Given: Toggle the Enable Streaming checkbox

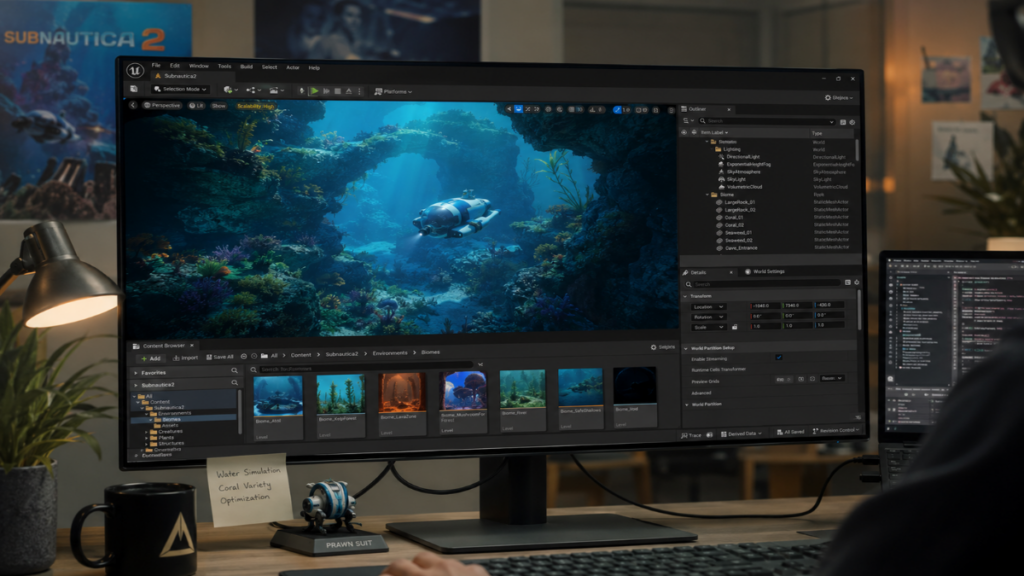Looking at the screenshot, I should click(x=778, y=357).
